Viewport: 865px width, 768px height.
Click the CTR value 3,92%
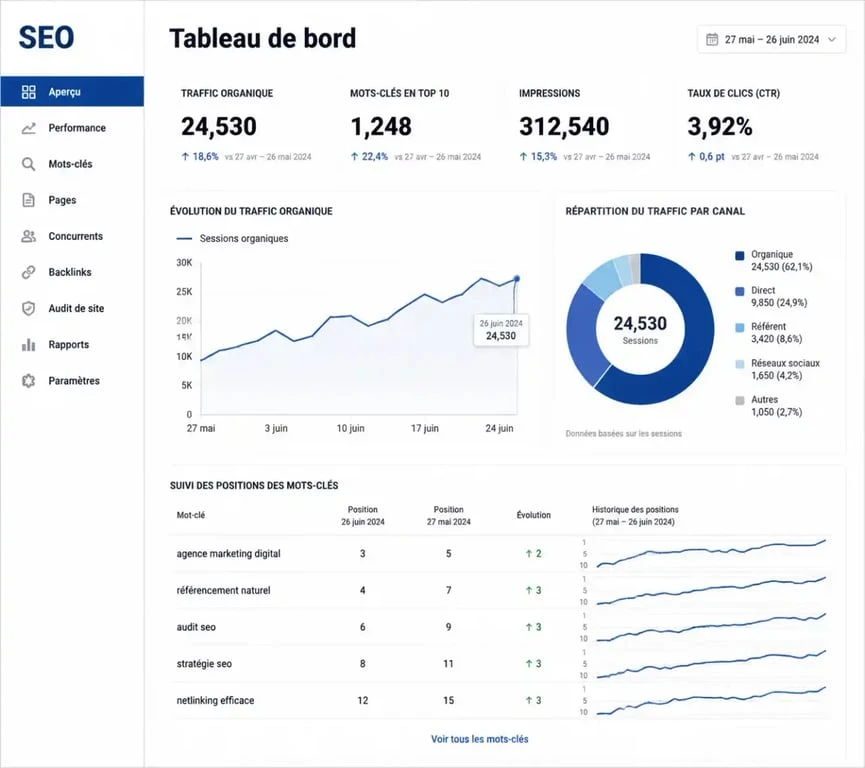(x=720, y=126)
